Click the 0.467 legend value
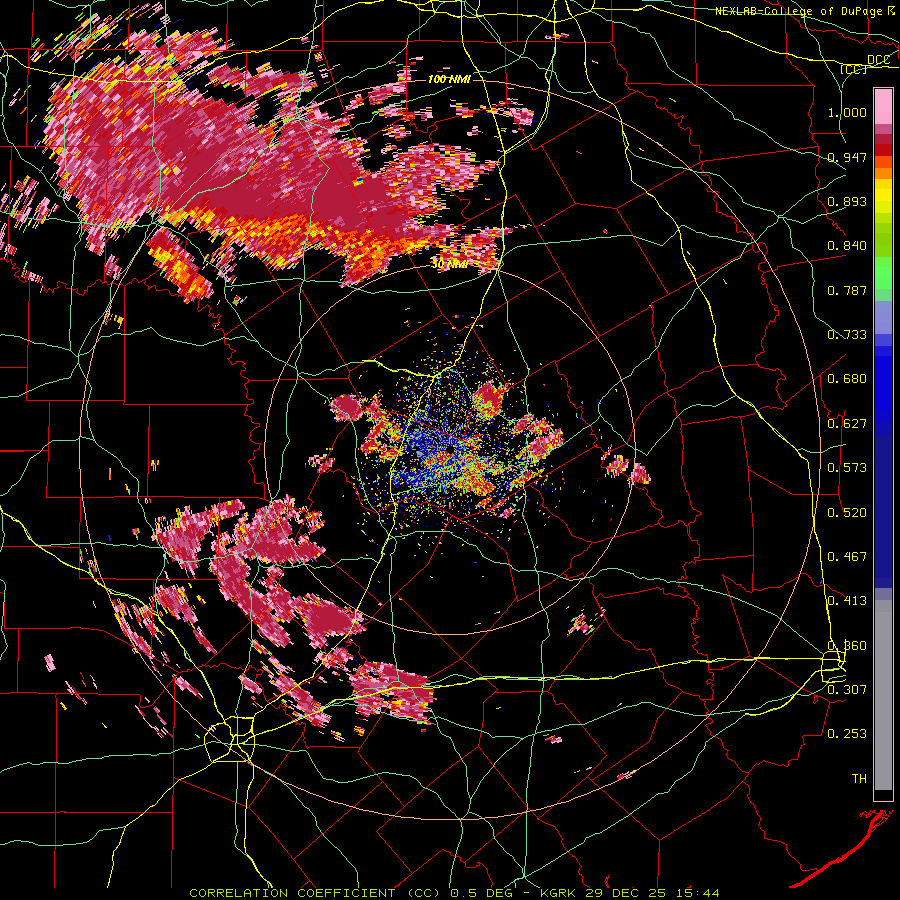900x900 pixels. click(x=847, y=557)
